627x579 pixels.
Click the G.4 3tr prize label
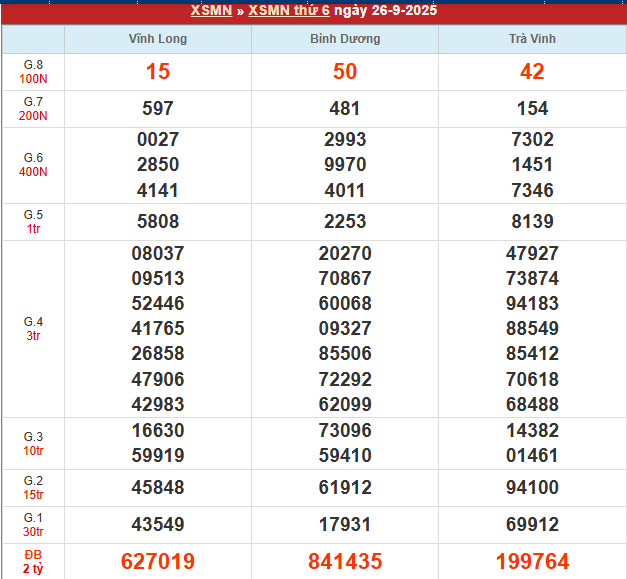pyautogui.click(x=33, y=328)
